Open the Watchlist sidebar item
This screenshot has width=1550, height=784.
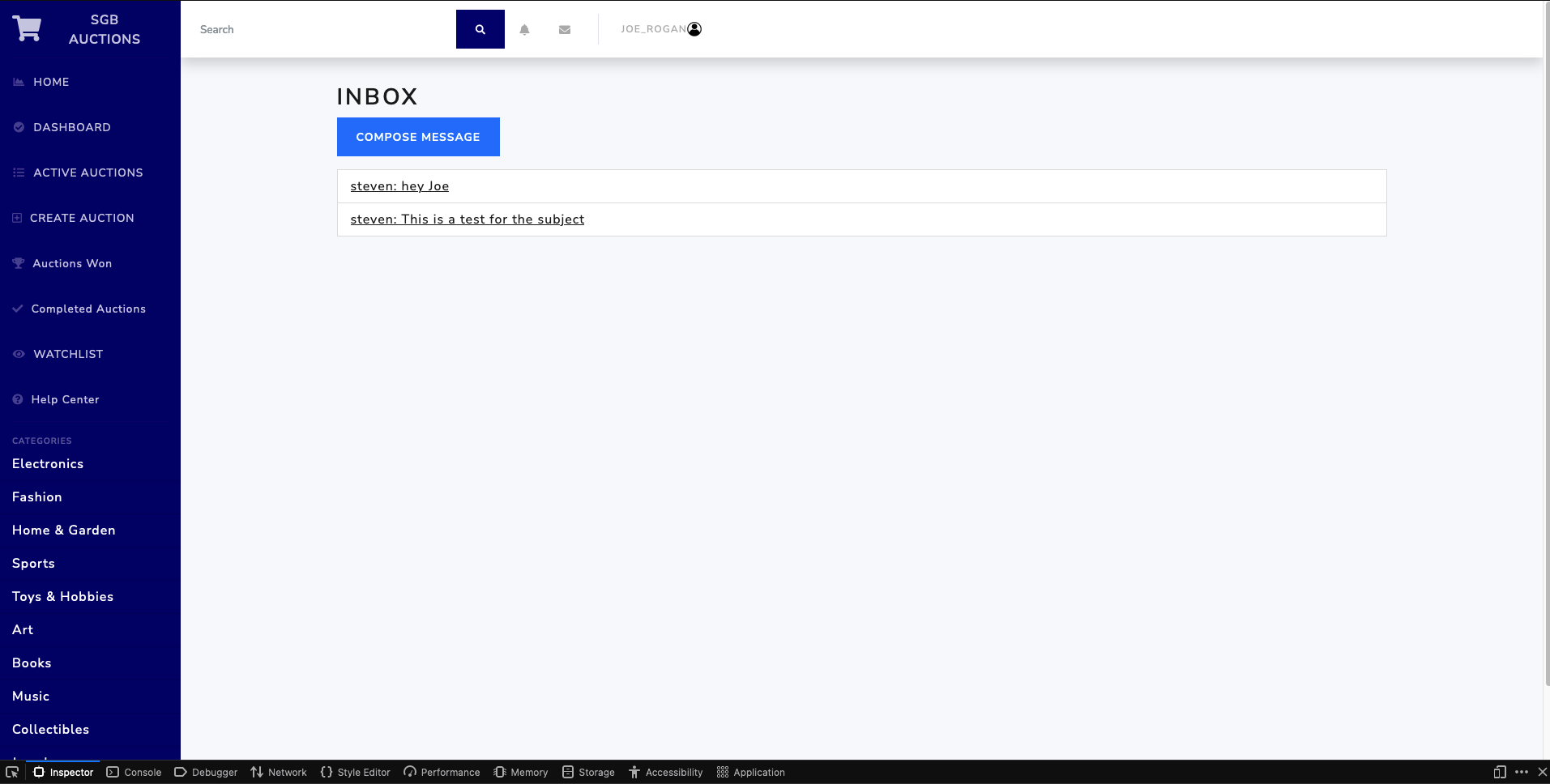click(x=68, y=354)
